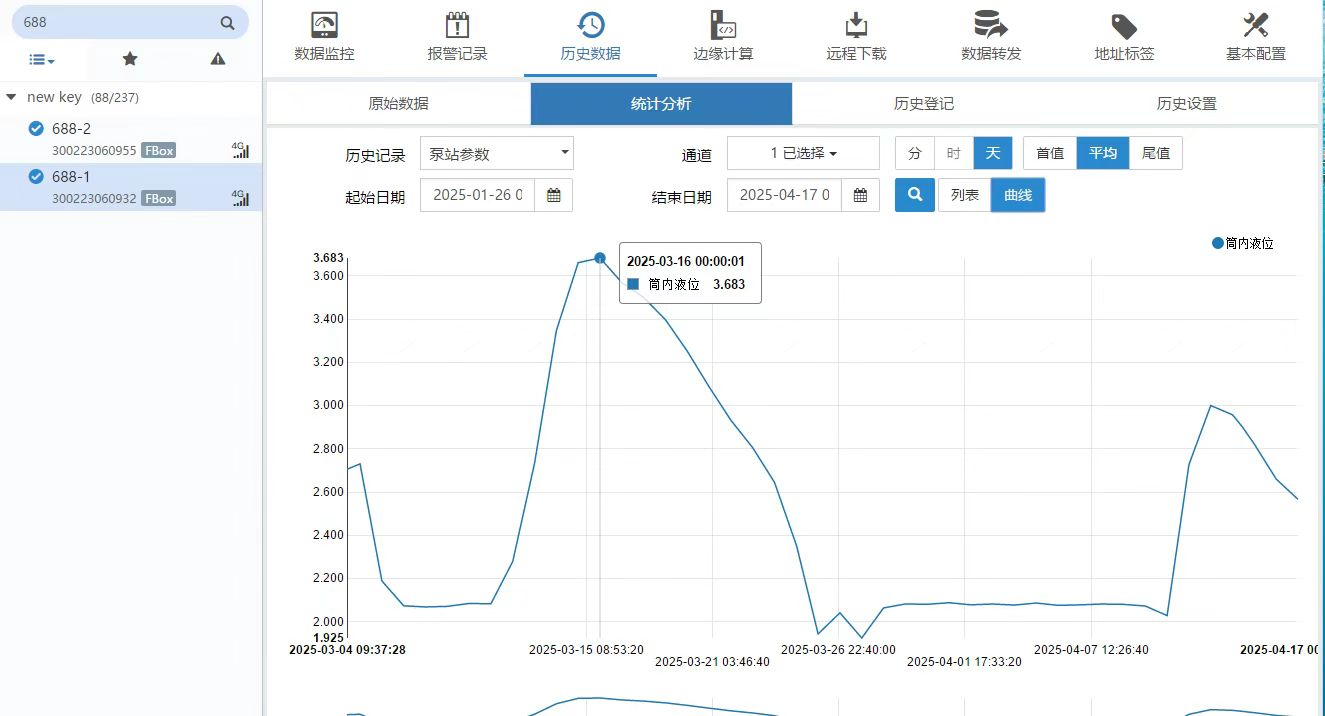
Task: Select the 首值 first value option
Action: [1049, 153]
